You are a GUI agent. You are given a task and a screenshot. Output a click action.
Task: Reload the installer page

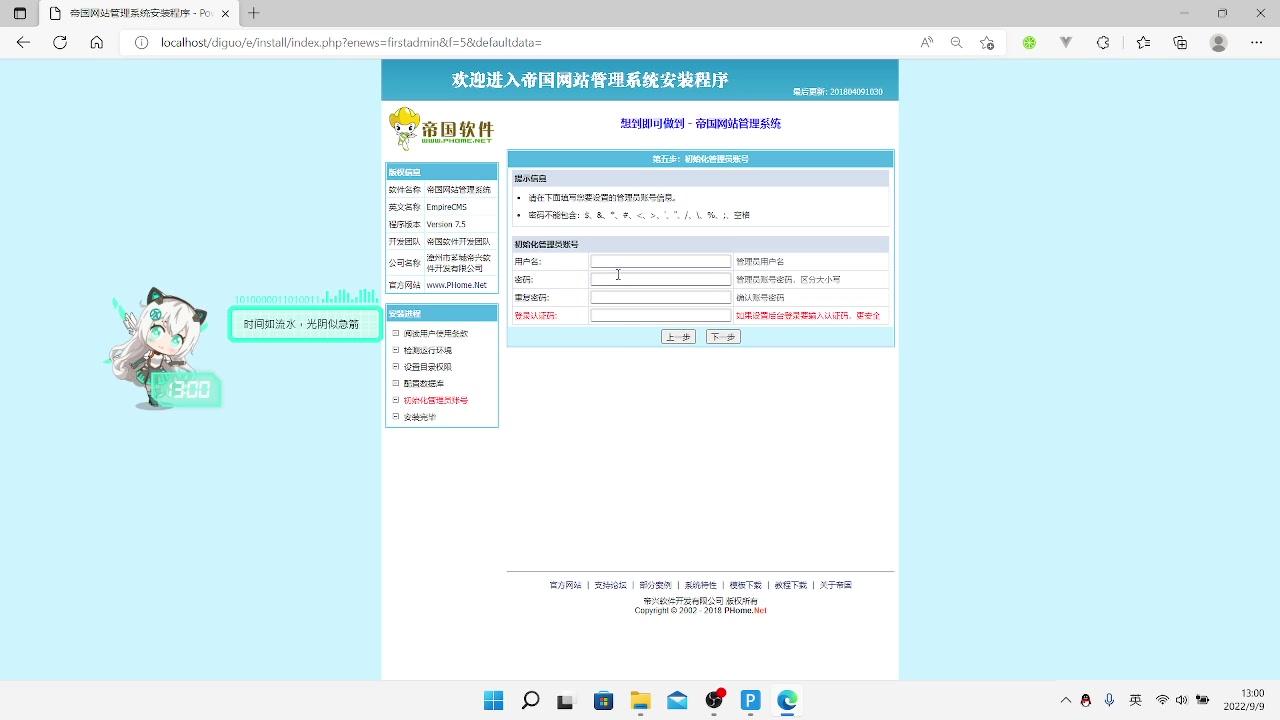click(x=60, y=42)
